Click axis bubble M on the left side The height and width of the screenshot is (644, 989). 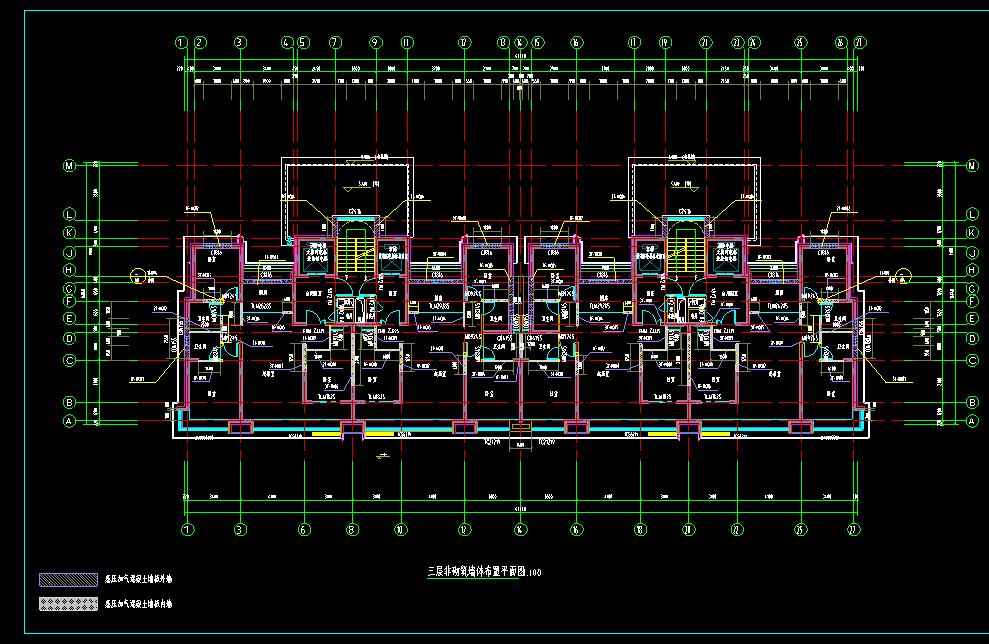click(x=69, y=166)
